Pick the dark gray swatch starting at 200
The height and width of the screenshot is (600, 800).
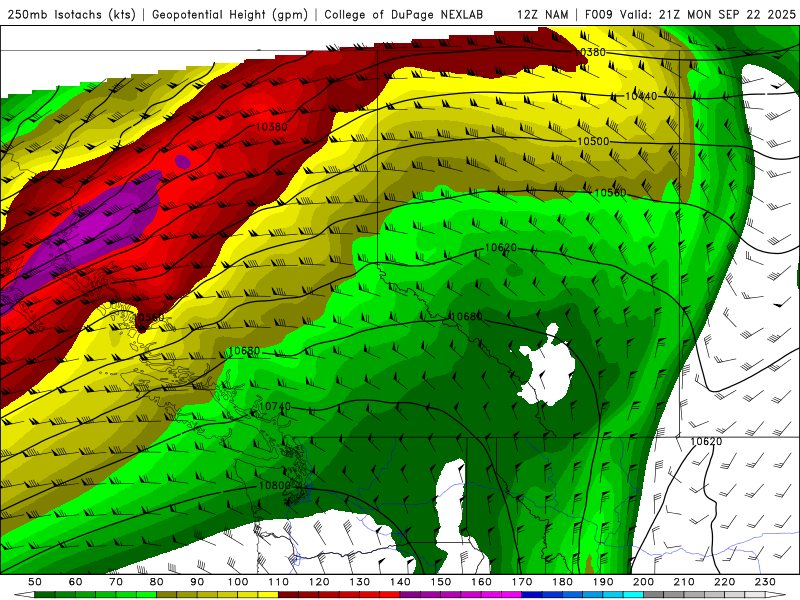point(654,595)
